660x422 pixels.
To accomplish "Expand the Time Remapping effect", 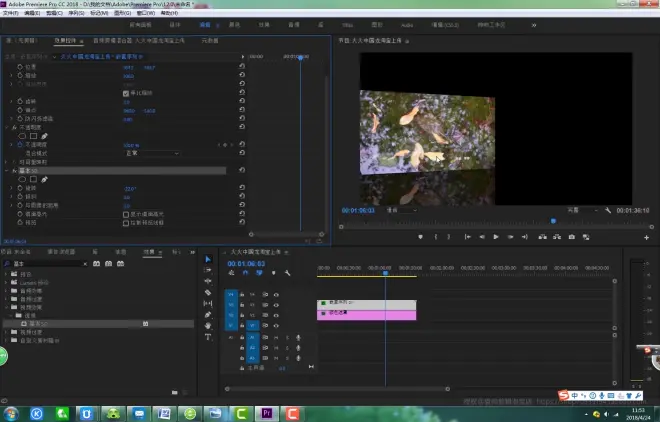I will [x=7, y=162].
